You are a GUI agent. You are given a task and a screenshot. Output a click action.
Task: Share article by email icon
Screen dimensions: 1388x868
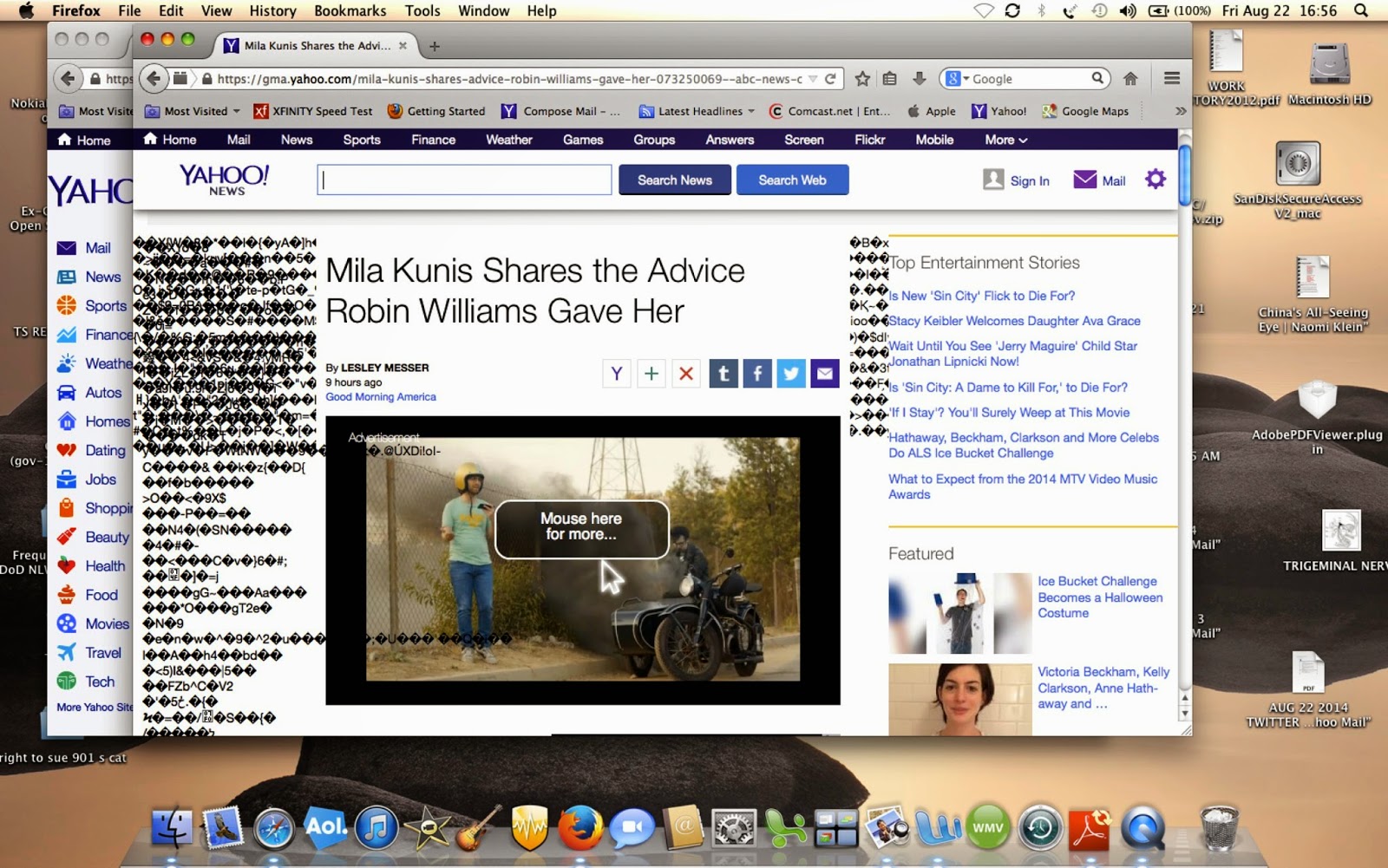(x=825, y=374)
